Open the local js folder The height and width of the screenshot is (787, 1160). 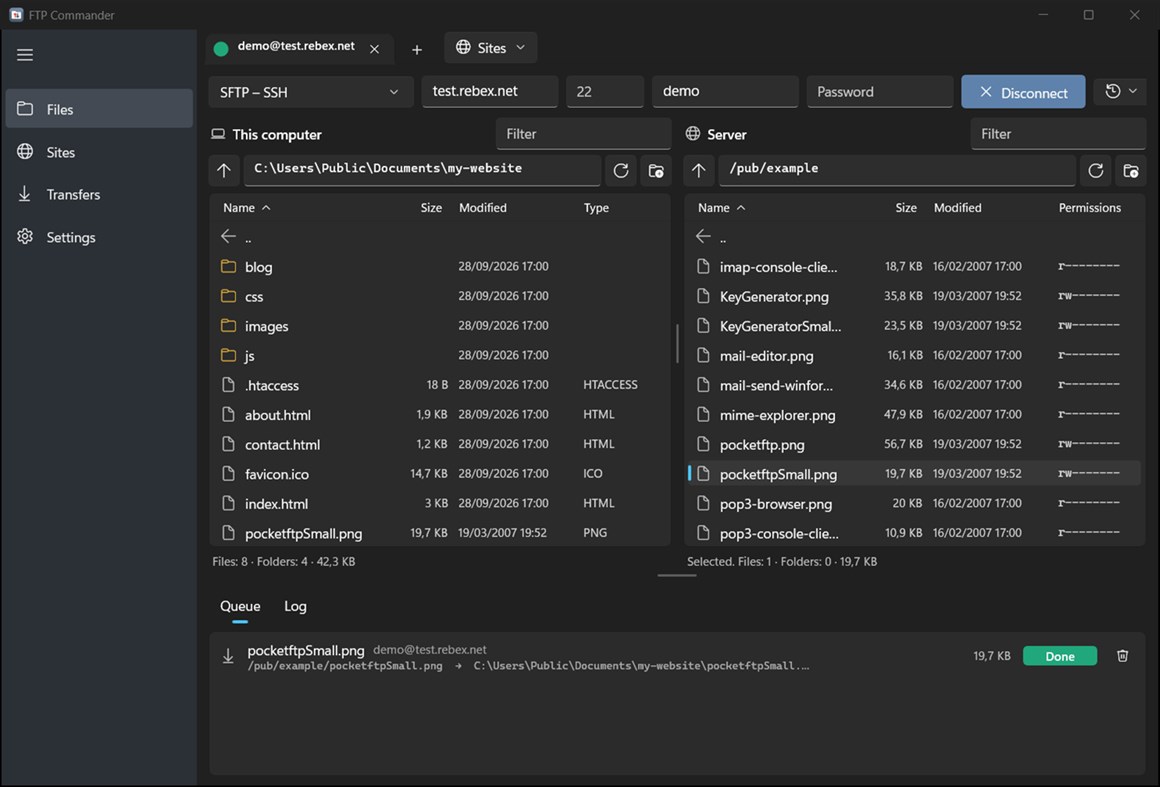coord(440,355)
